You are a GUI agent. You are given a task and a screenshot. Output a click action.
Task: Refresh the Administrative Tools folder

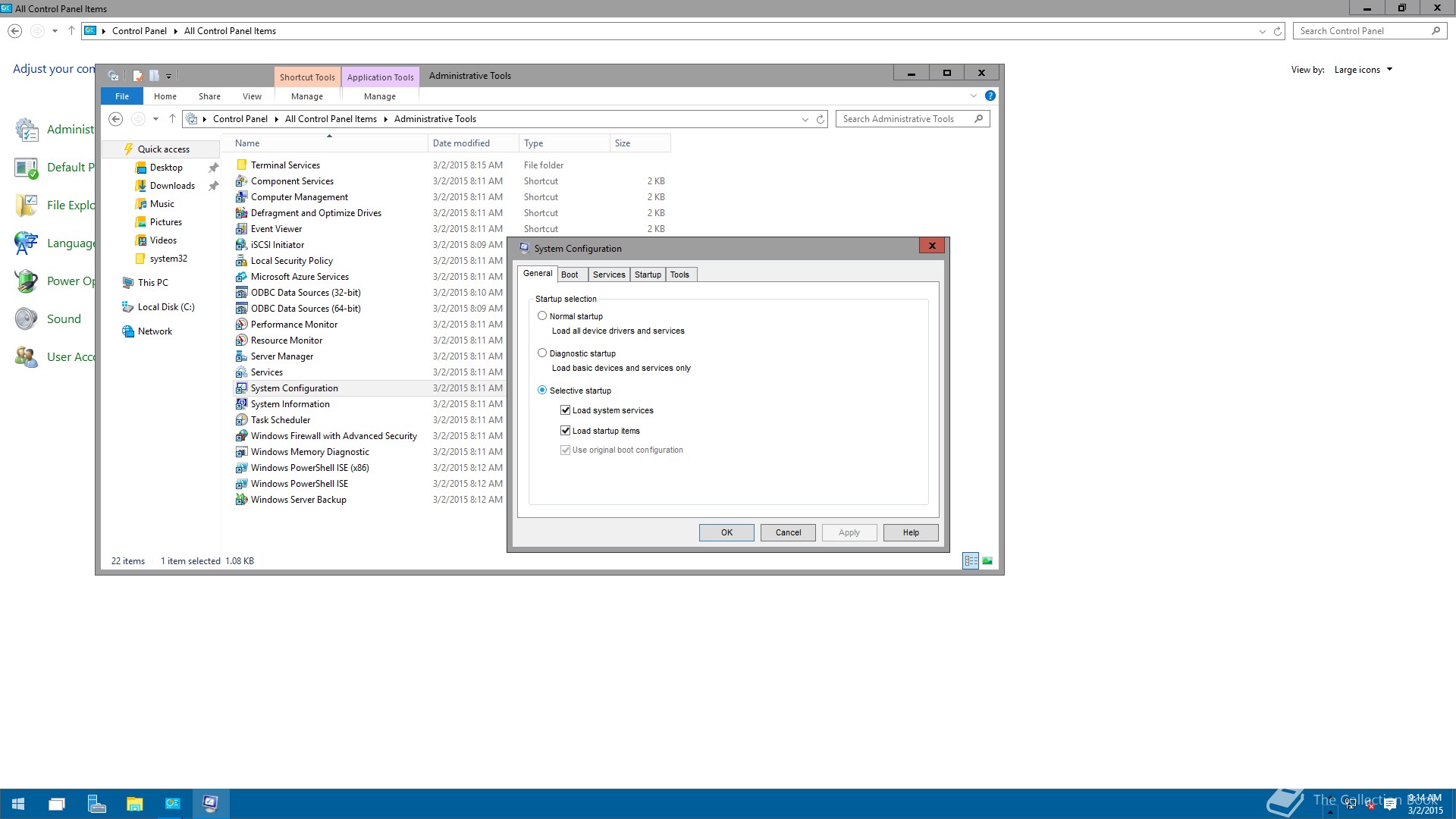[x=821, y=120]
